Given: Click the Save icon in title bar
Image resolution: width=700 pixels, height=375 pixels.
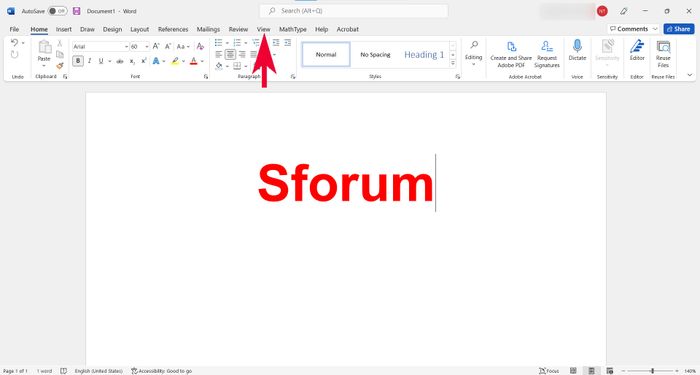Looking at the screenshot, I should [76, 11].
